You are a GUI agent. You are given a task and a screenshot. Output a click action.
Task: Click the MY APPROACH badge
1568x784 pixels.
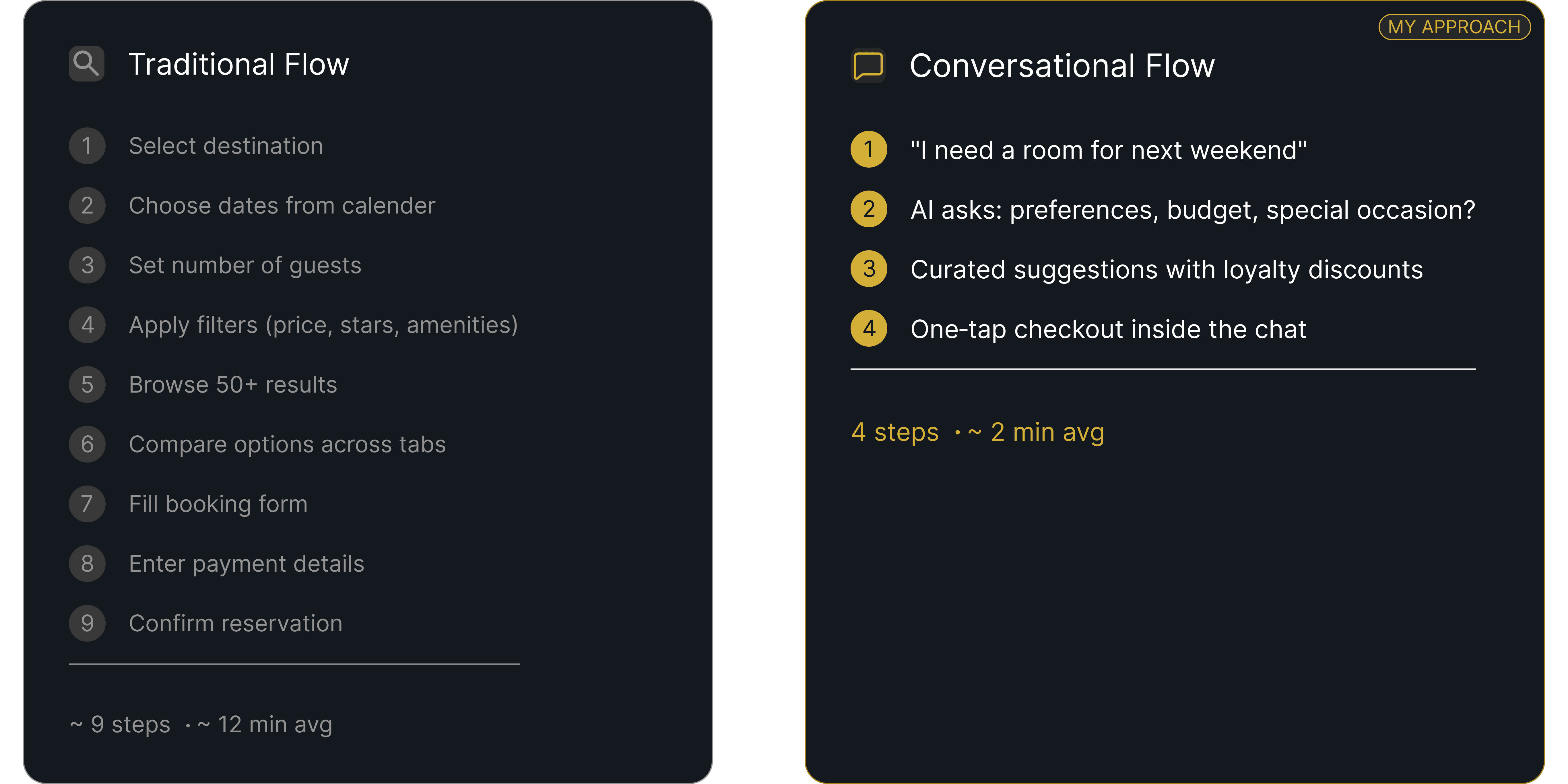1453,27
